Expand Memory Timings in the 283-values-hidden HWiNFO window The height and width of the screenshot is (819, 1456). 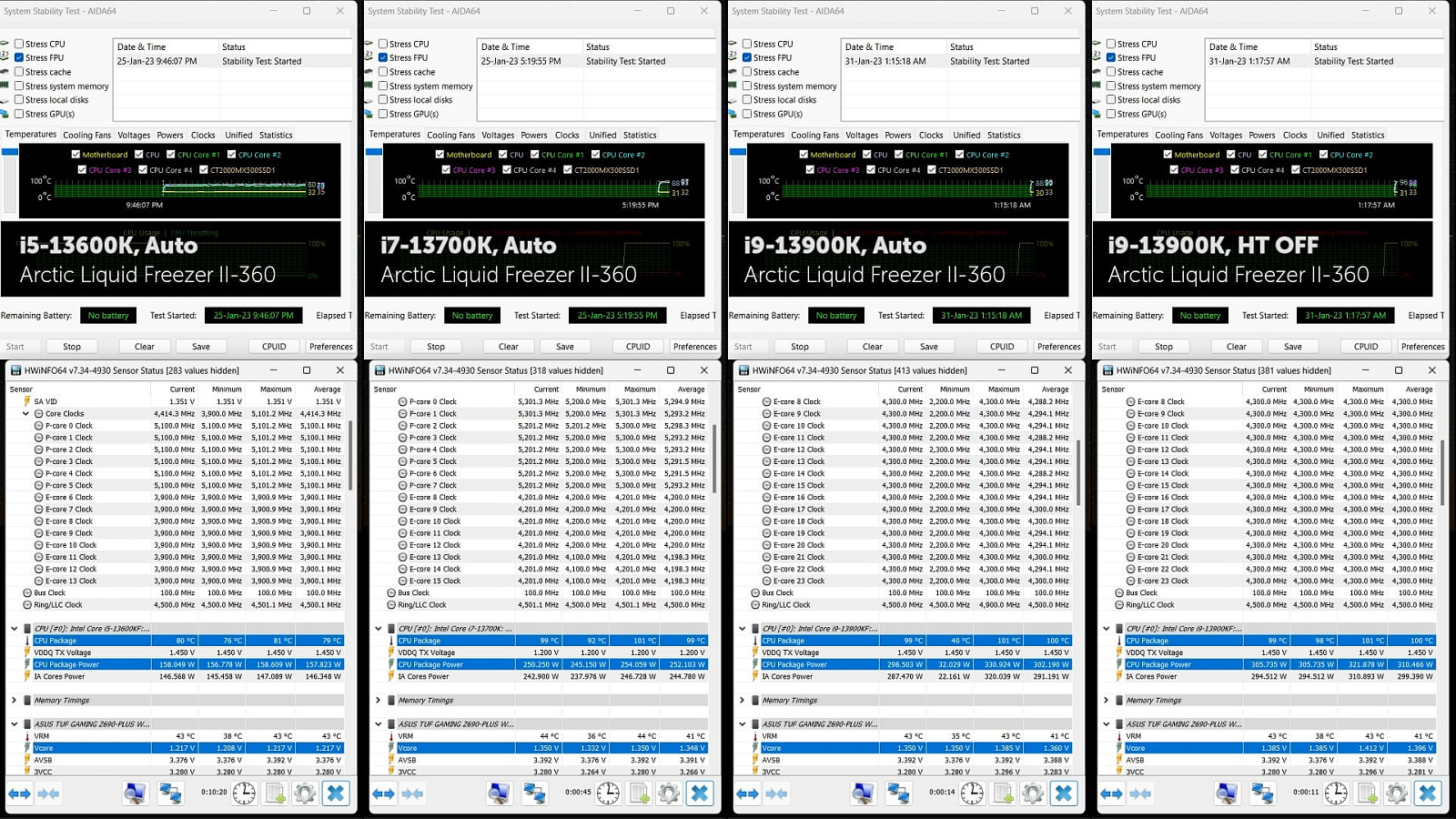coord(14,700)
